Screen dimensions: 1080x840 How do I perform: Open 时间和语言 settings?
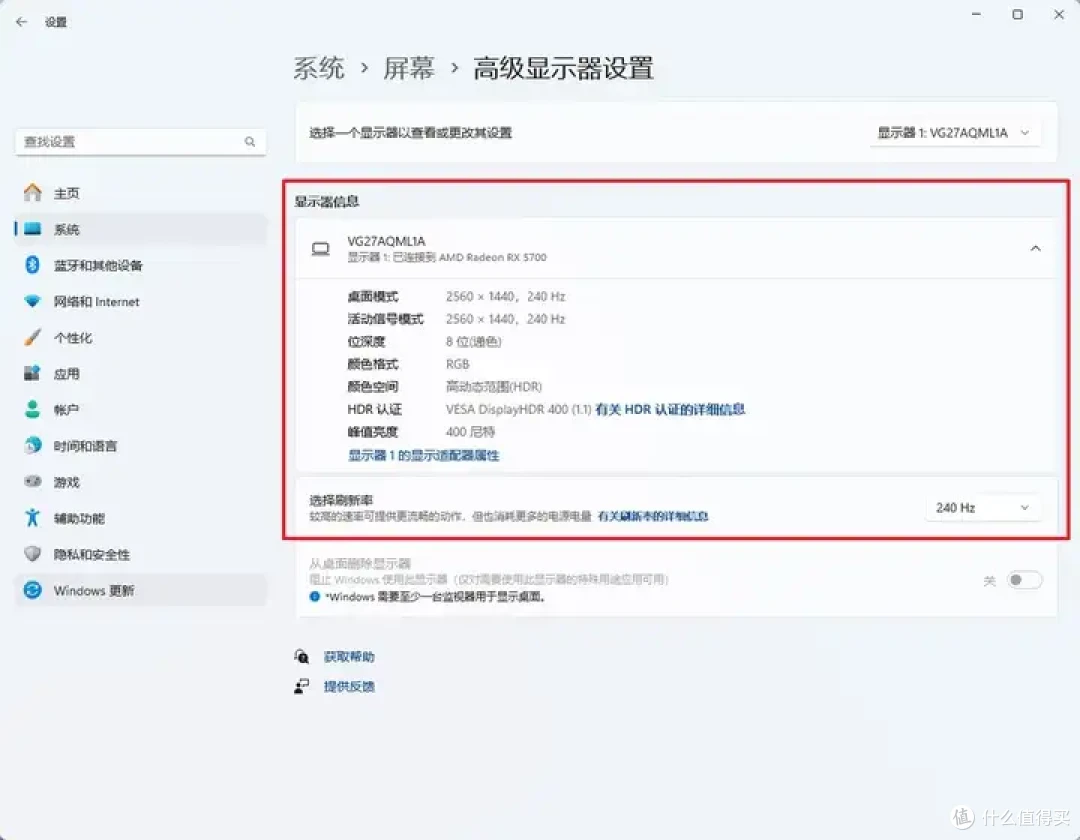[141, 446]
